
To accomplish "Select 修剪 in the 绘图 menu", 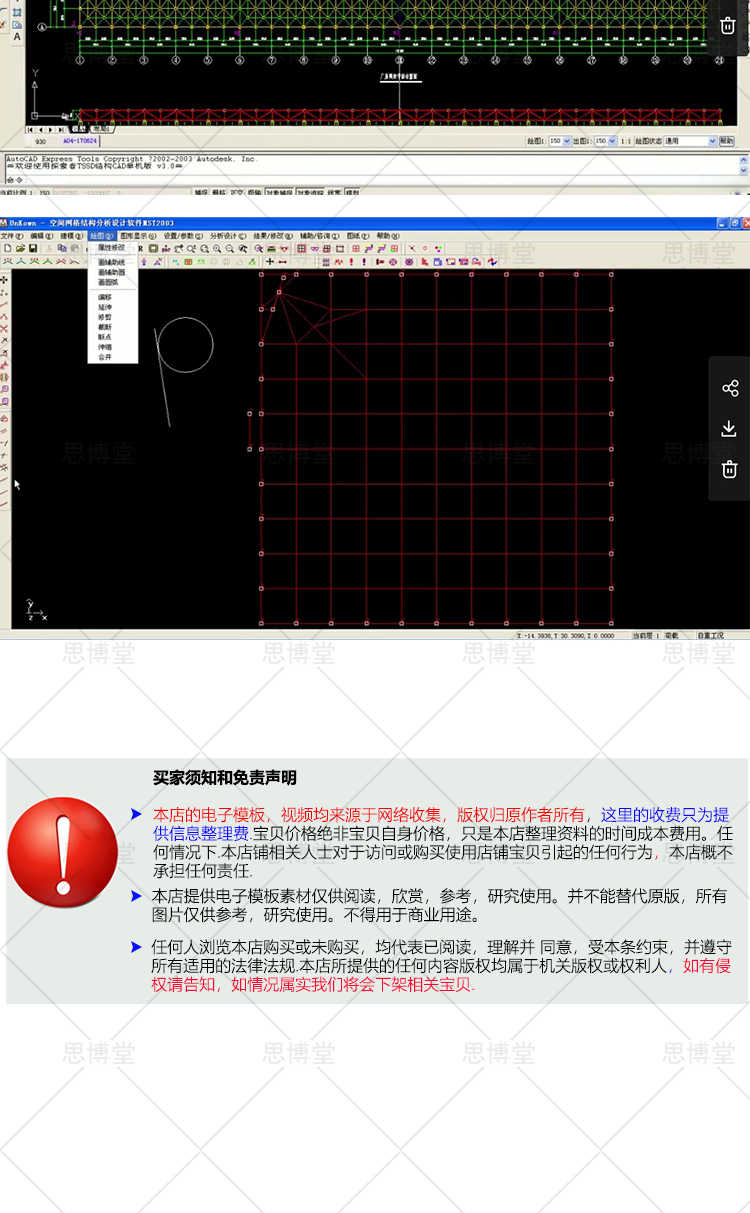I will coord(105,316).
